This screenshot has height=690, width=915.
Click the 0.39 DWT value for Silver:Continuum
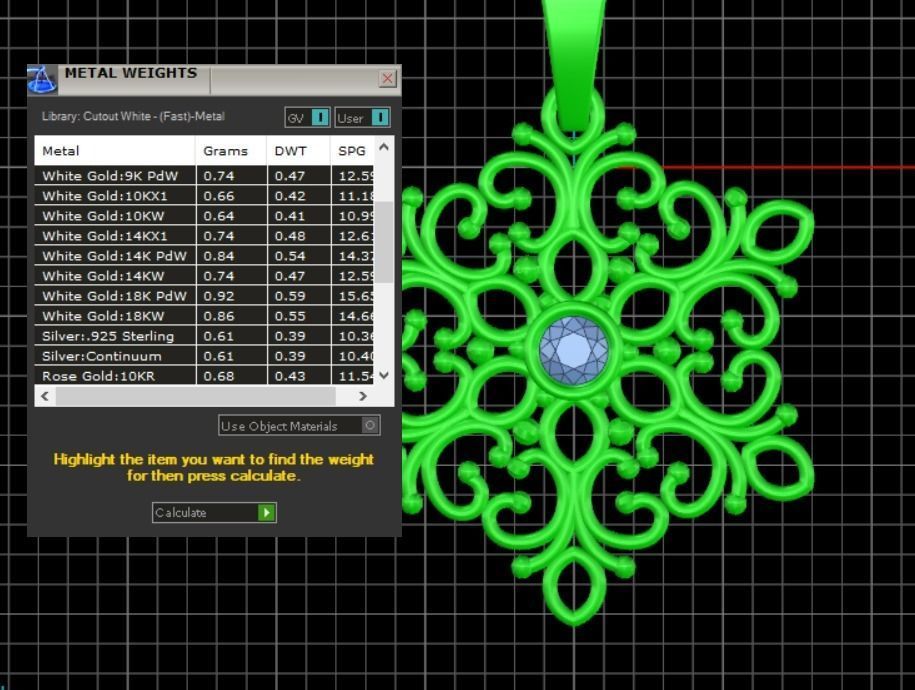290,356
